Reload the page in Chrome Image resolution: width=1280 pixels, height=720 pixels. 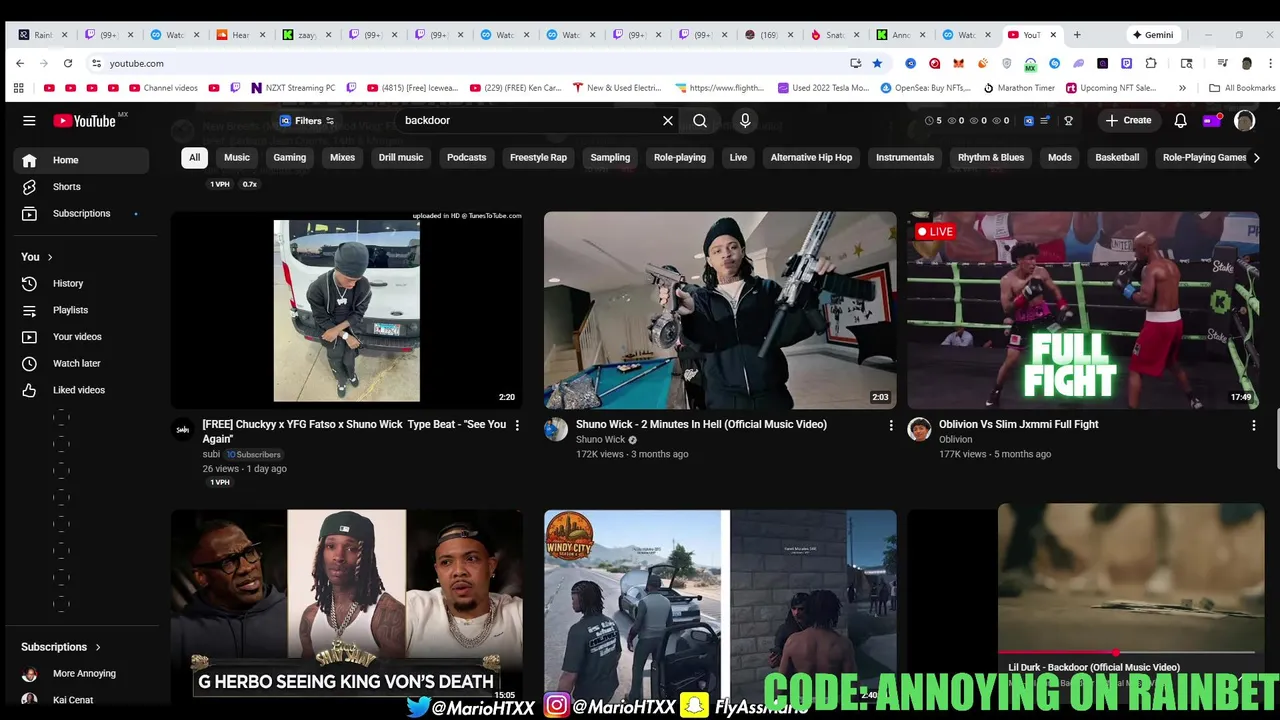68,63
